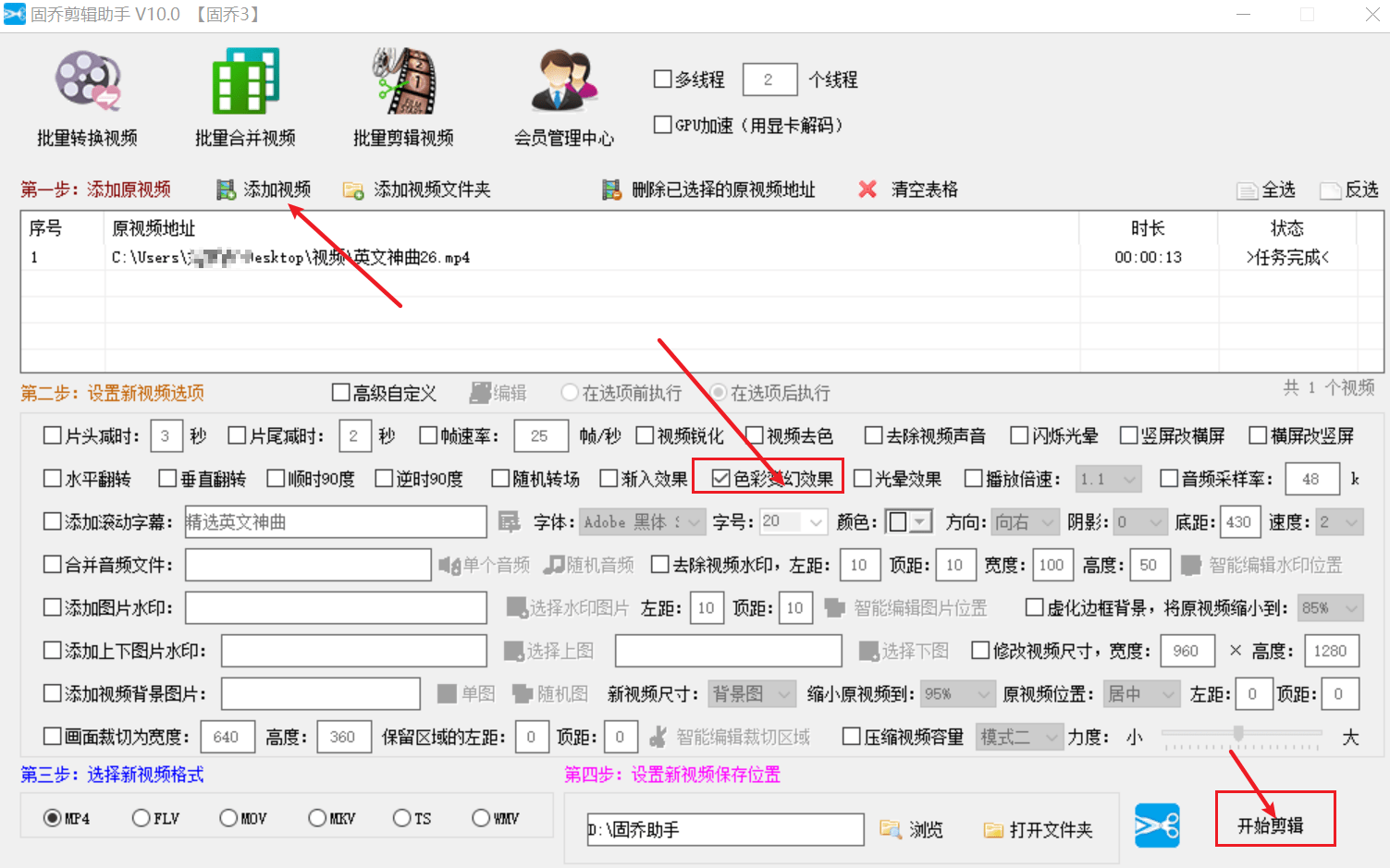Click 智能编辑裁切区域 icon
This screenshot has height=868, width=1390.
[x=658, y=737]
